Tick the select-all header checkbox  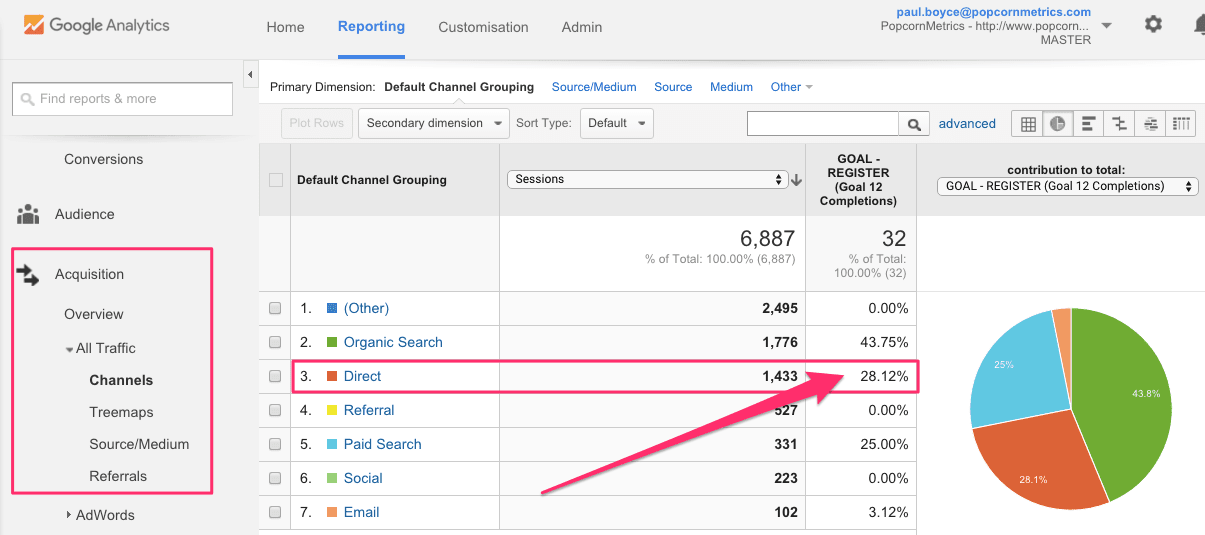pos(276,180)
